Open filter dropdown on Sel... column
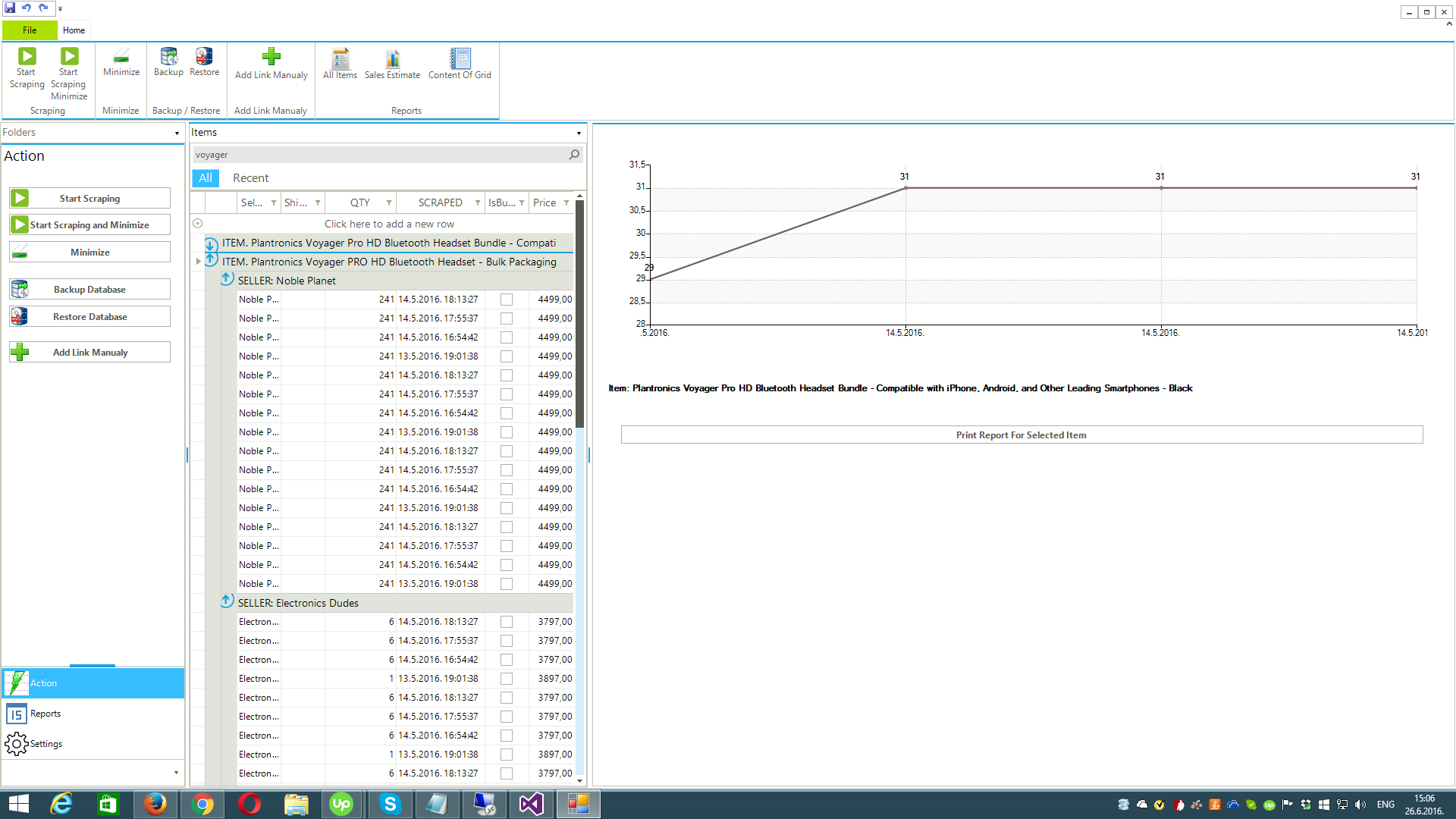 tap(274, 203)
